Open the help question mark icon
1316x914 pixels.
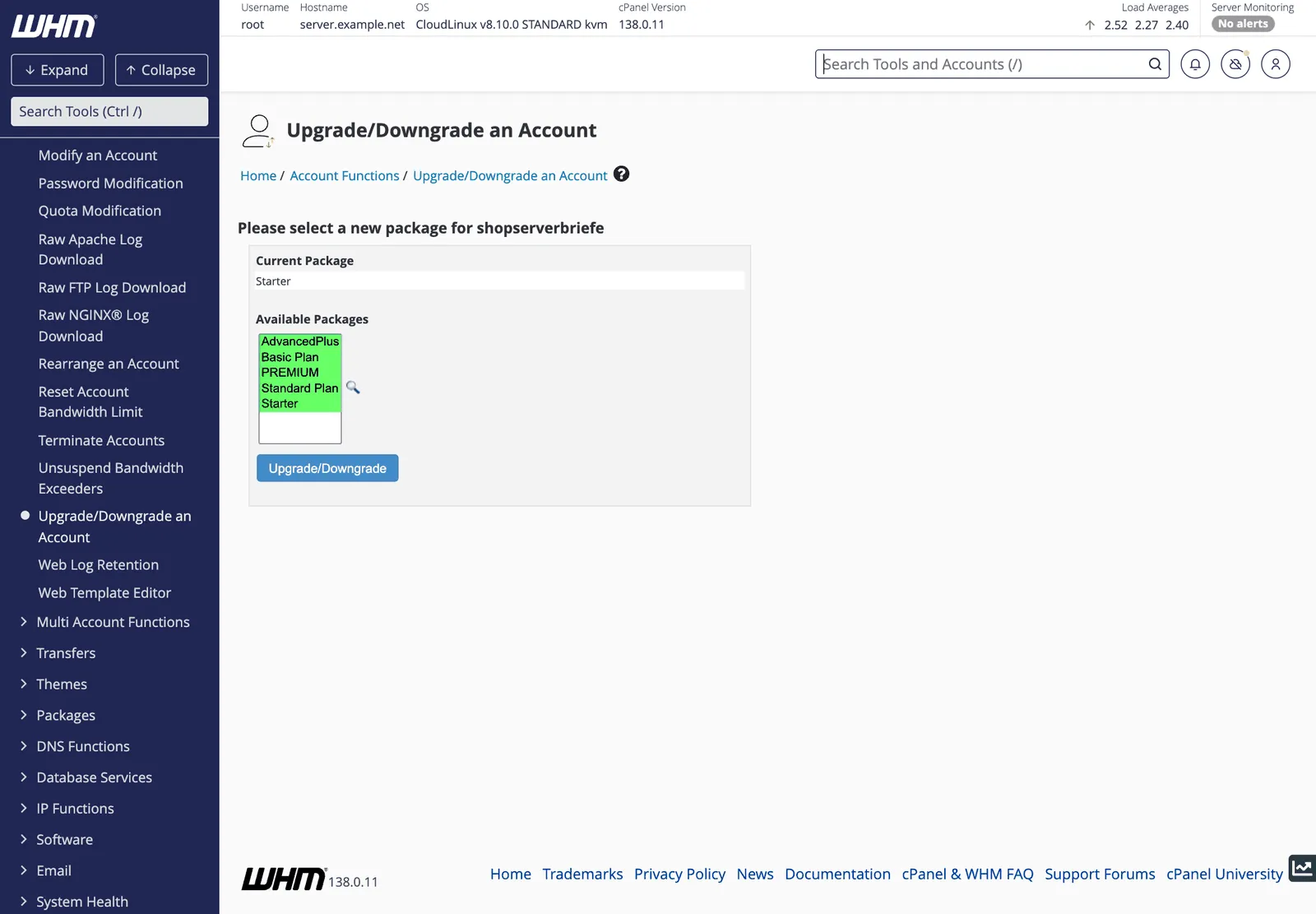click(x=622, y=174)
